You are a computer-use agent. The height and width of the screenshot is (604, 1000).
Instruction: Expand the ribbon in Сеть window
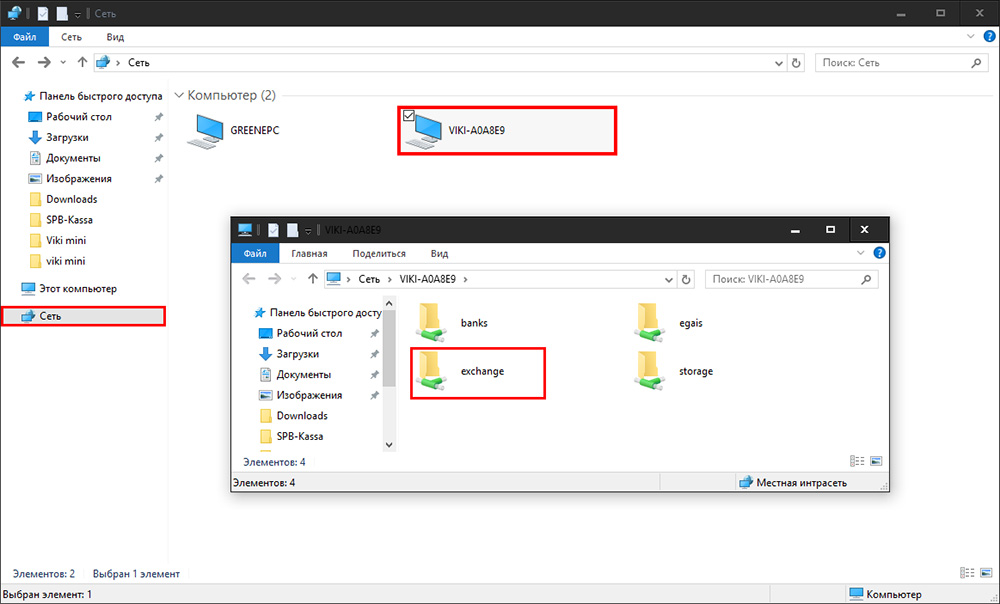[x=971, y=37]
